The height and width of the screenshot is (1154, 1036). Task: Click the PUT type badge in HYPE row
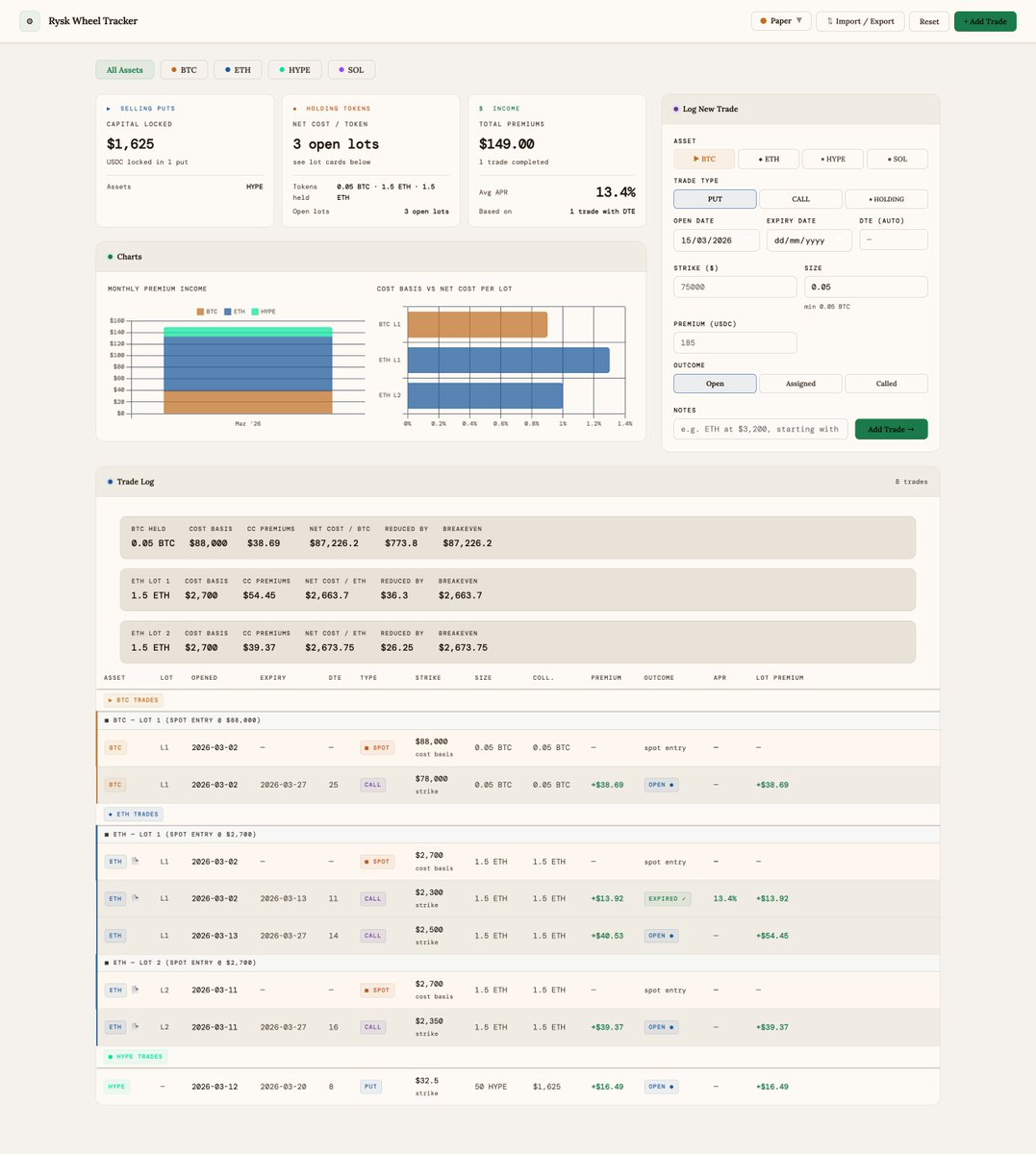[x=370, y=1087]
